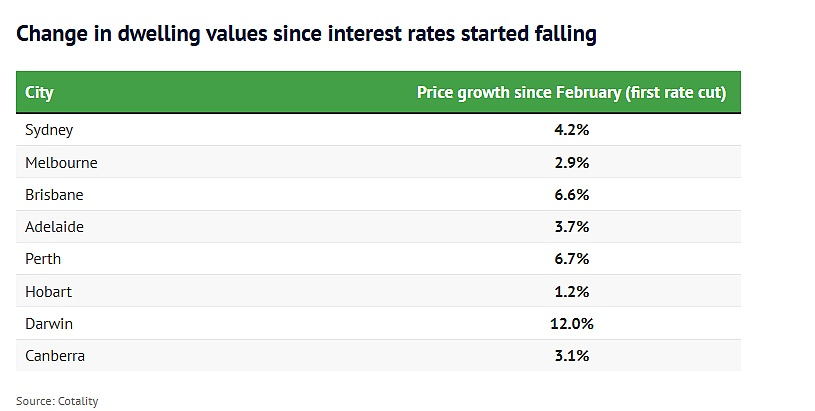
Task: Click the chart title about dwelling values
Action: click(307, 34)
